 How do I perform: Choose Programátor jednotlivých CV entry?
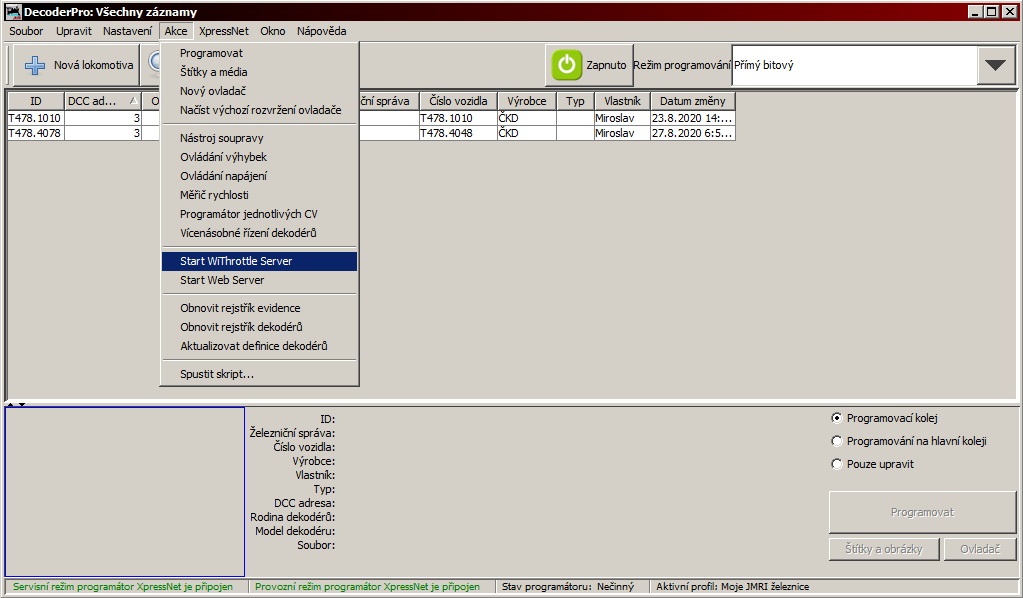[x=259, y=213]
